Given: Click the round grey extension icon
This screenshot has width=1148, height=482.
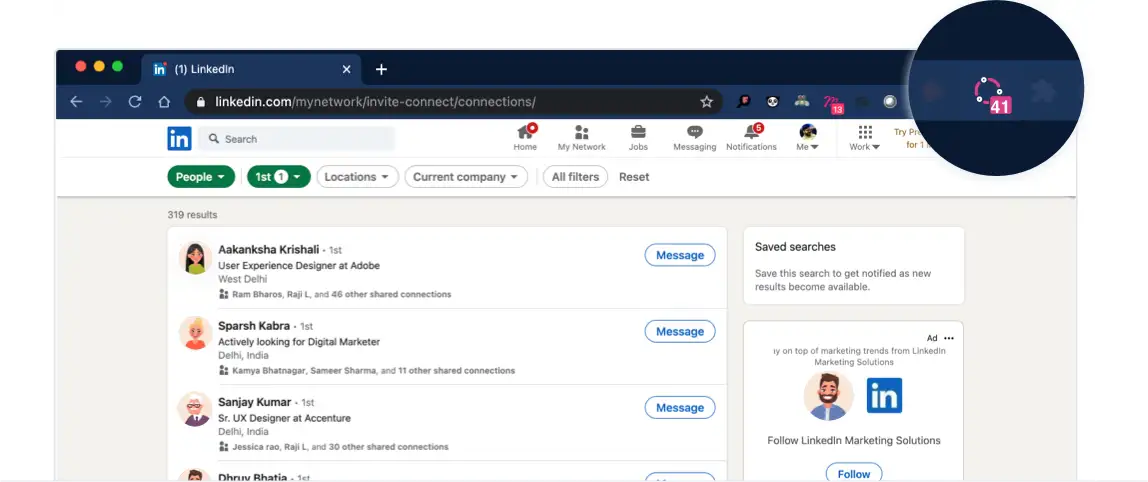Looking at the screenshot, I should (x=890, y=102).
